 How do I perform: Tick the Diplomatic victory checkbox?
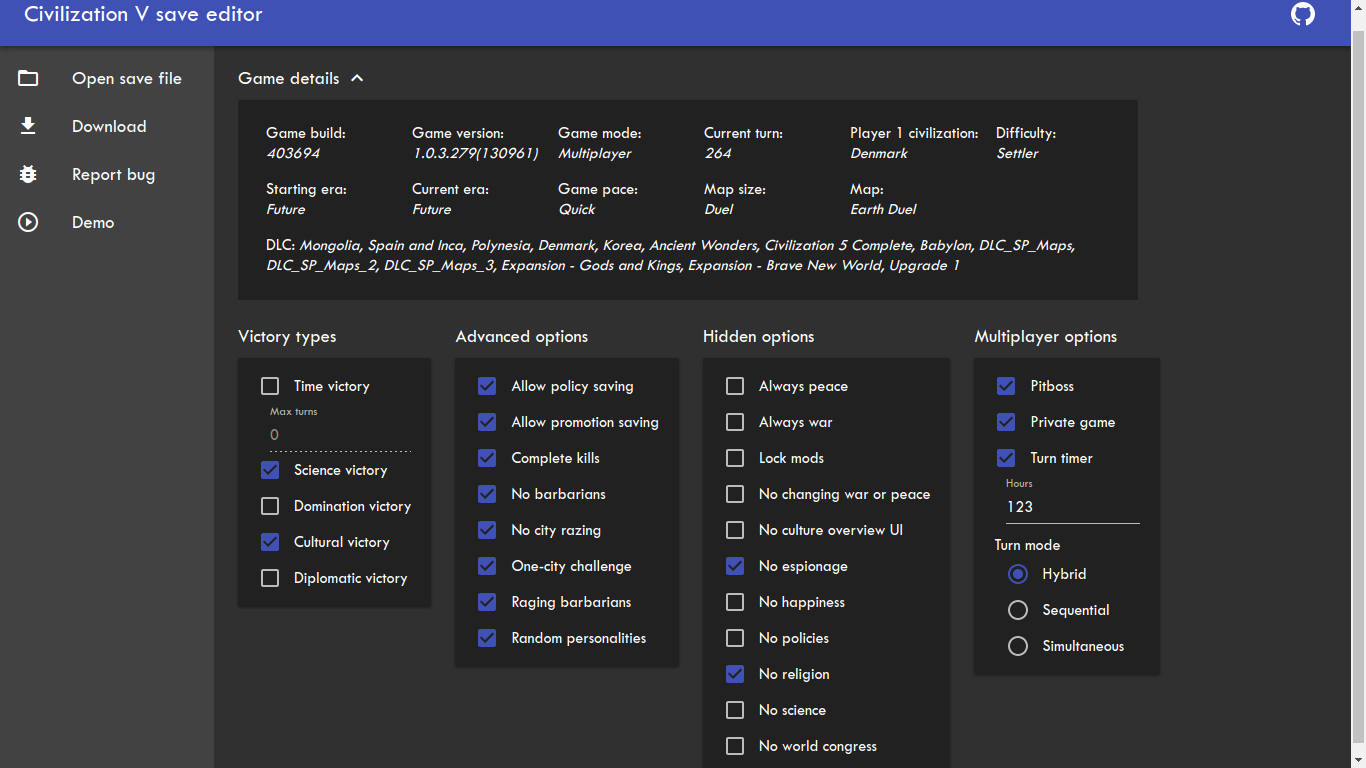click(x=270, y=578)
